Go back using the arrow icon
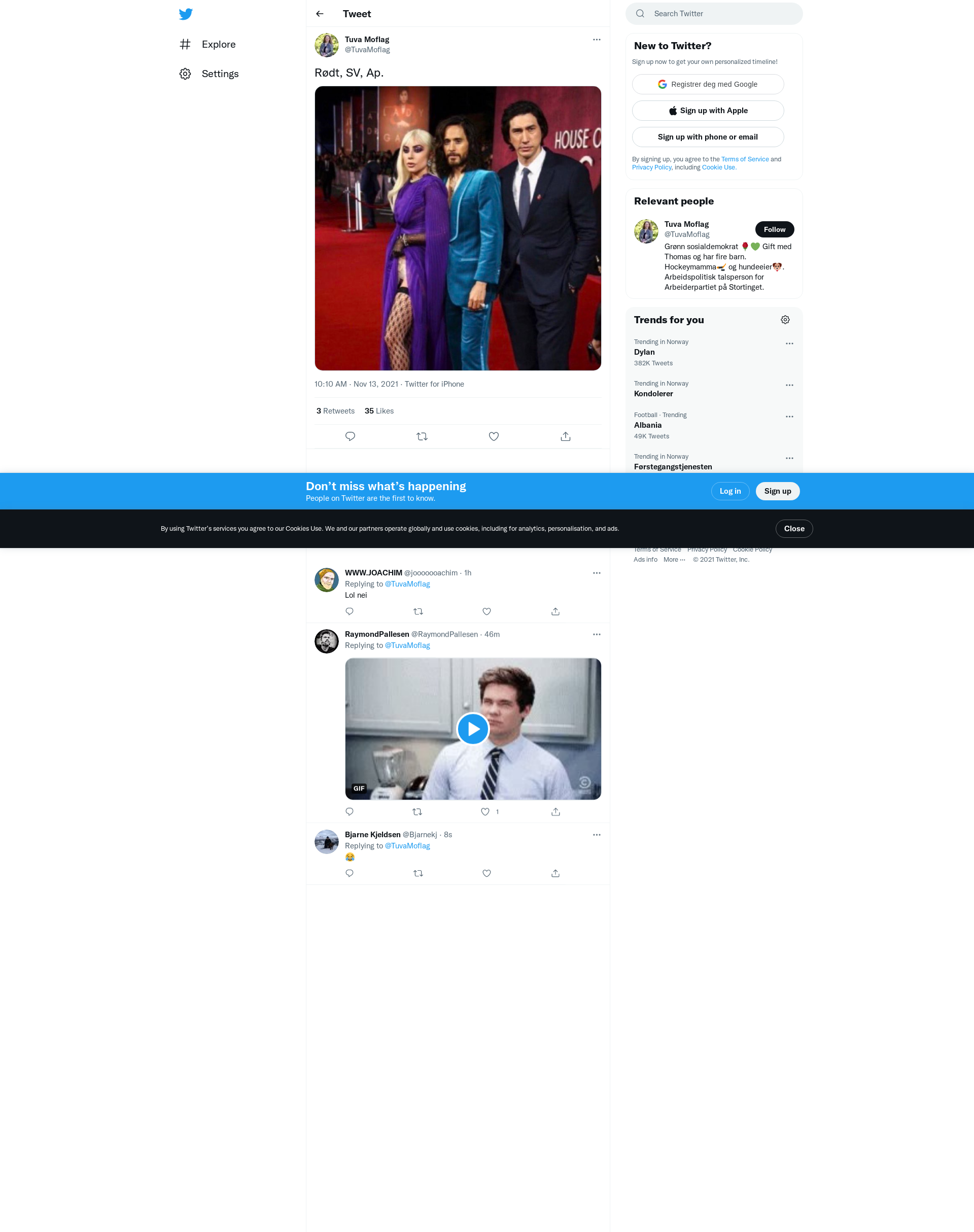The width and height of the screenshot is (974, 1232). pos(320,14)
